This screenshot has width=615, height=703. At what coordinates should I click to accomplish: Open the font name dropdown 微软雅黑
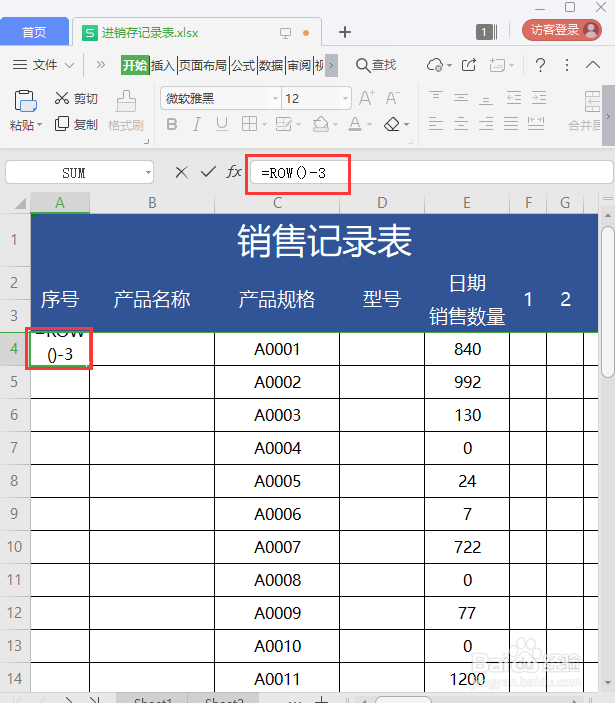coord(275,99)
